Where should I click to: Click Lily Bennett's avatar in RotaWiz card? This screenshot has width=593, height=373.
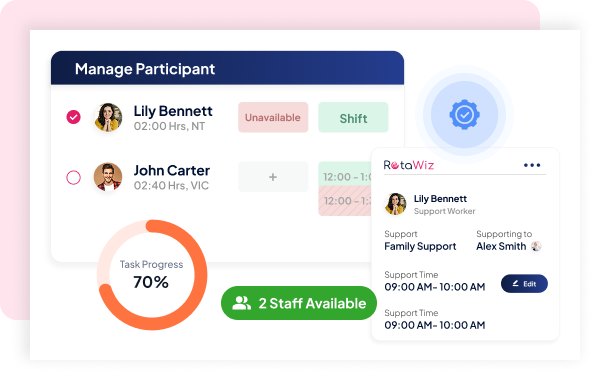[x=396, y=204]
